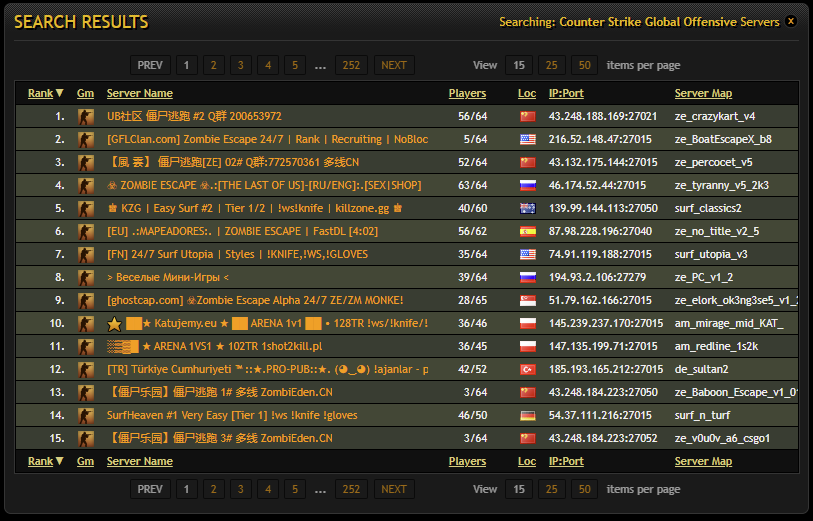This screenshot has height=521, width=813.
Task: Click PREV in top pagination
Action: click(x=150, y=65)
